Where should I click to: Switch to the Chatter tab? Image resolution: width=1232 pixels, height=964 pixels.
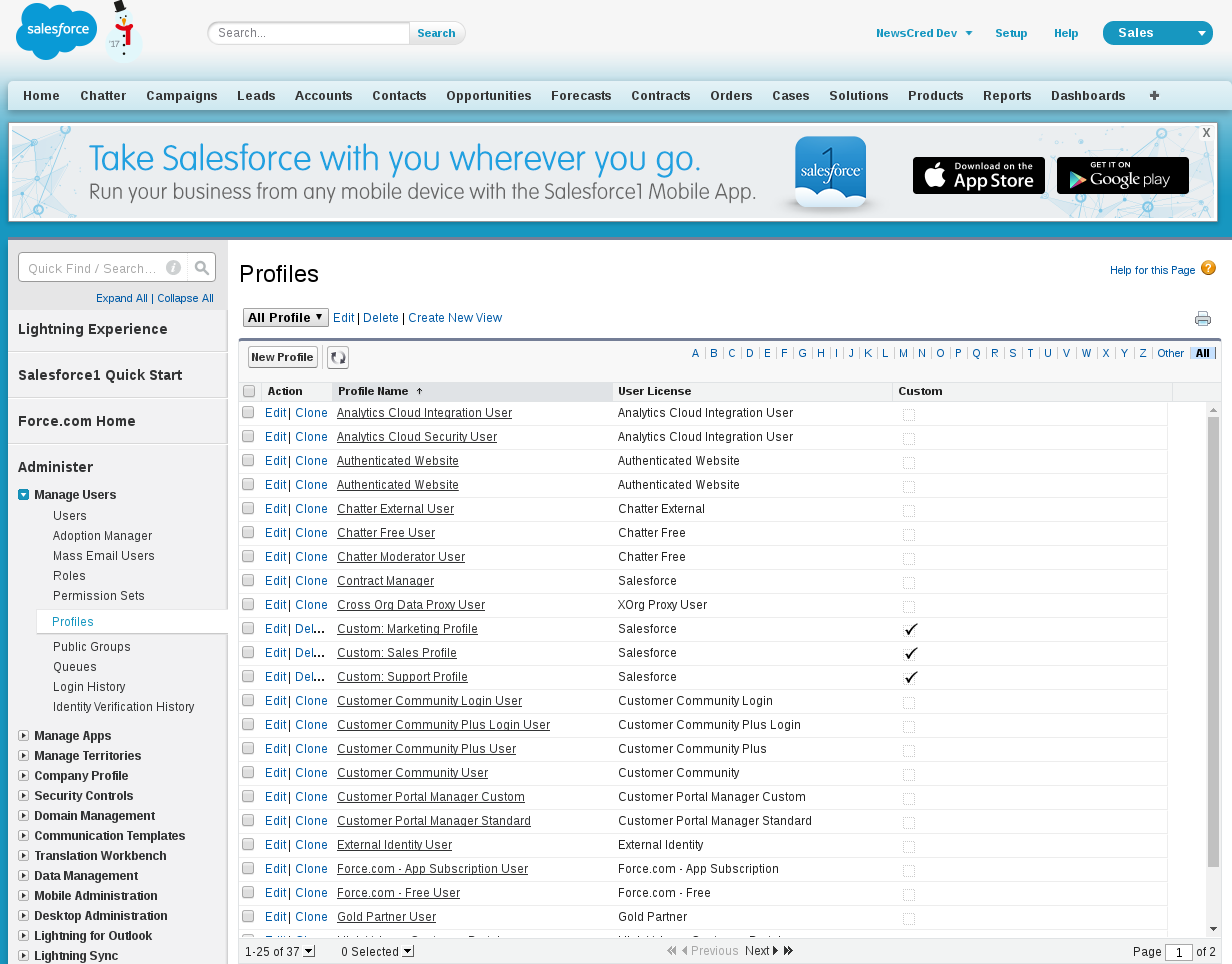(103, 96)
